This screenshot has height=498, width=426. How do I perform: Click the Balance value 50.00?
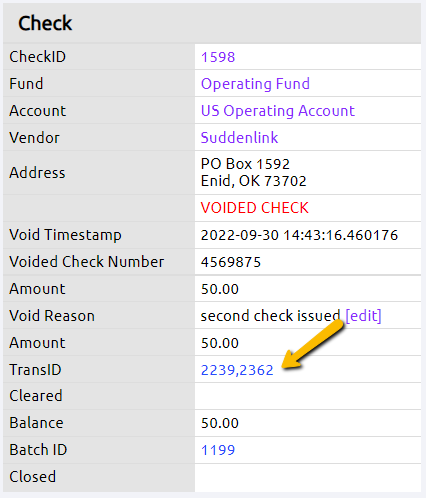pyautogui.click(x=220, y=423)
